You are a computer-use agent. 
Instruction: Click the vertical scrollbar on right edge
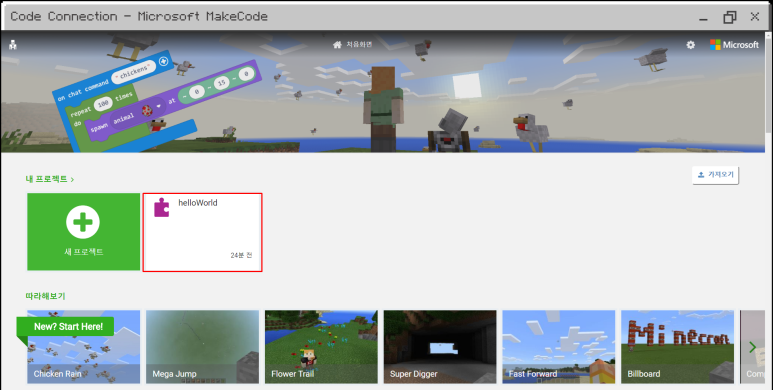(768, 84)
